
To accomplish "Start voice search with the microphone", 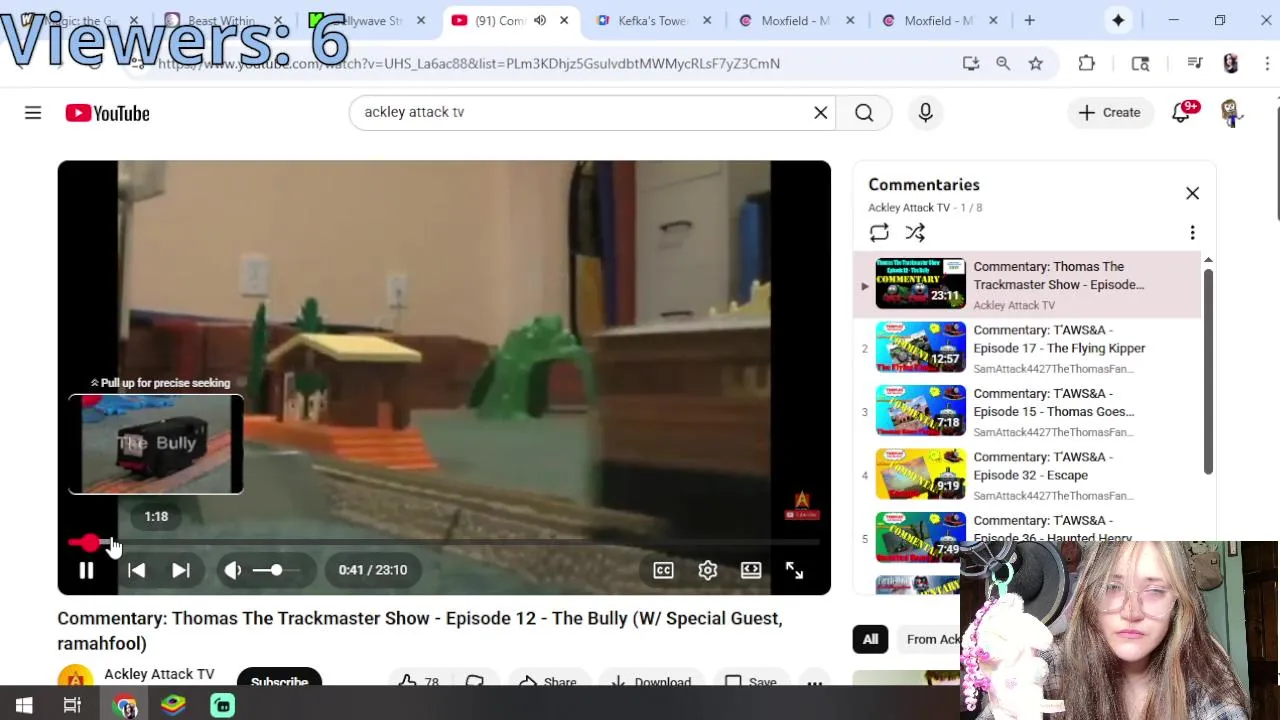I will pos(925,113).
